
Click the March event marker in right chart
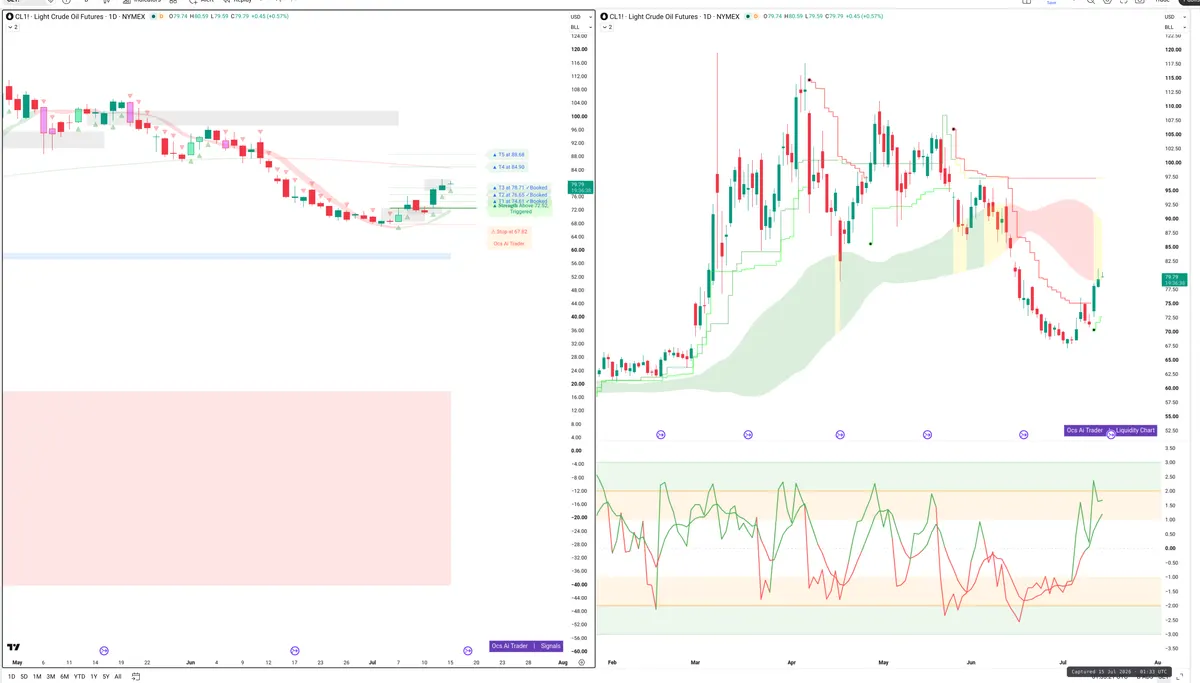point(748,434)
